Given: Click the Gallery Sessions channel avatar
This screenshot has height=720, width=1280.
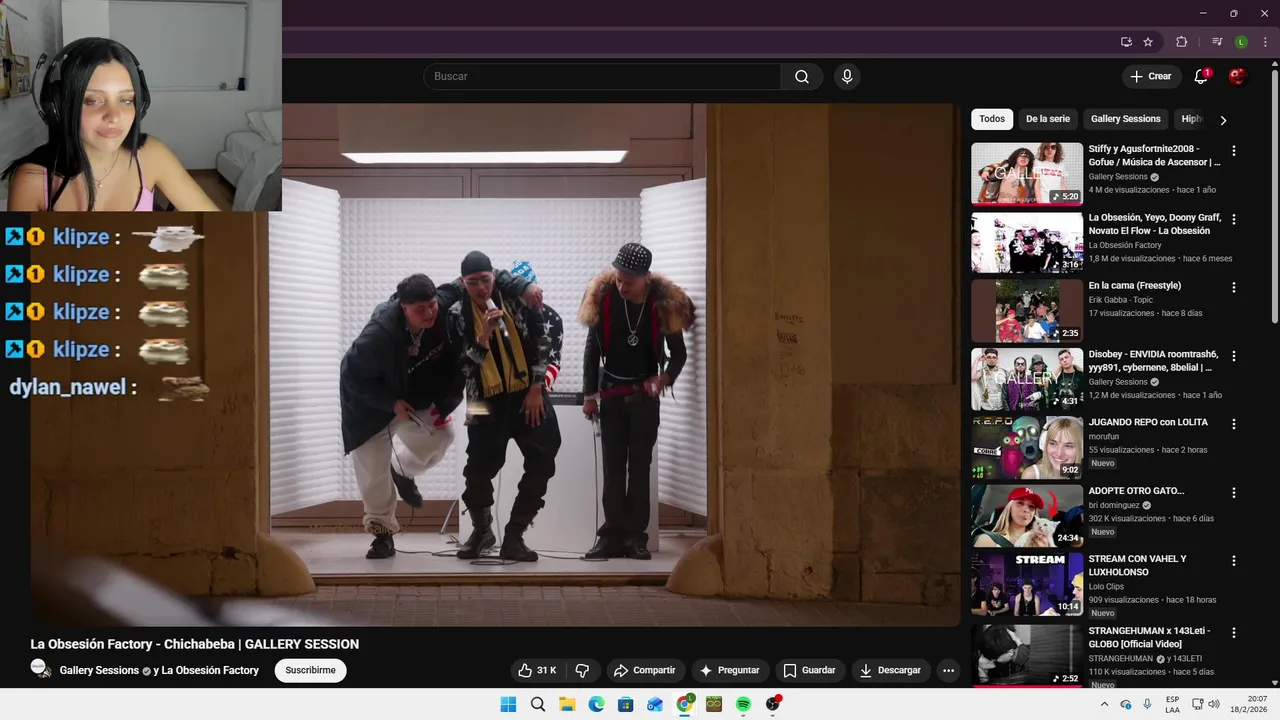Looking at the screenshot, I should point(41,669).
